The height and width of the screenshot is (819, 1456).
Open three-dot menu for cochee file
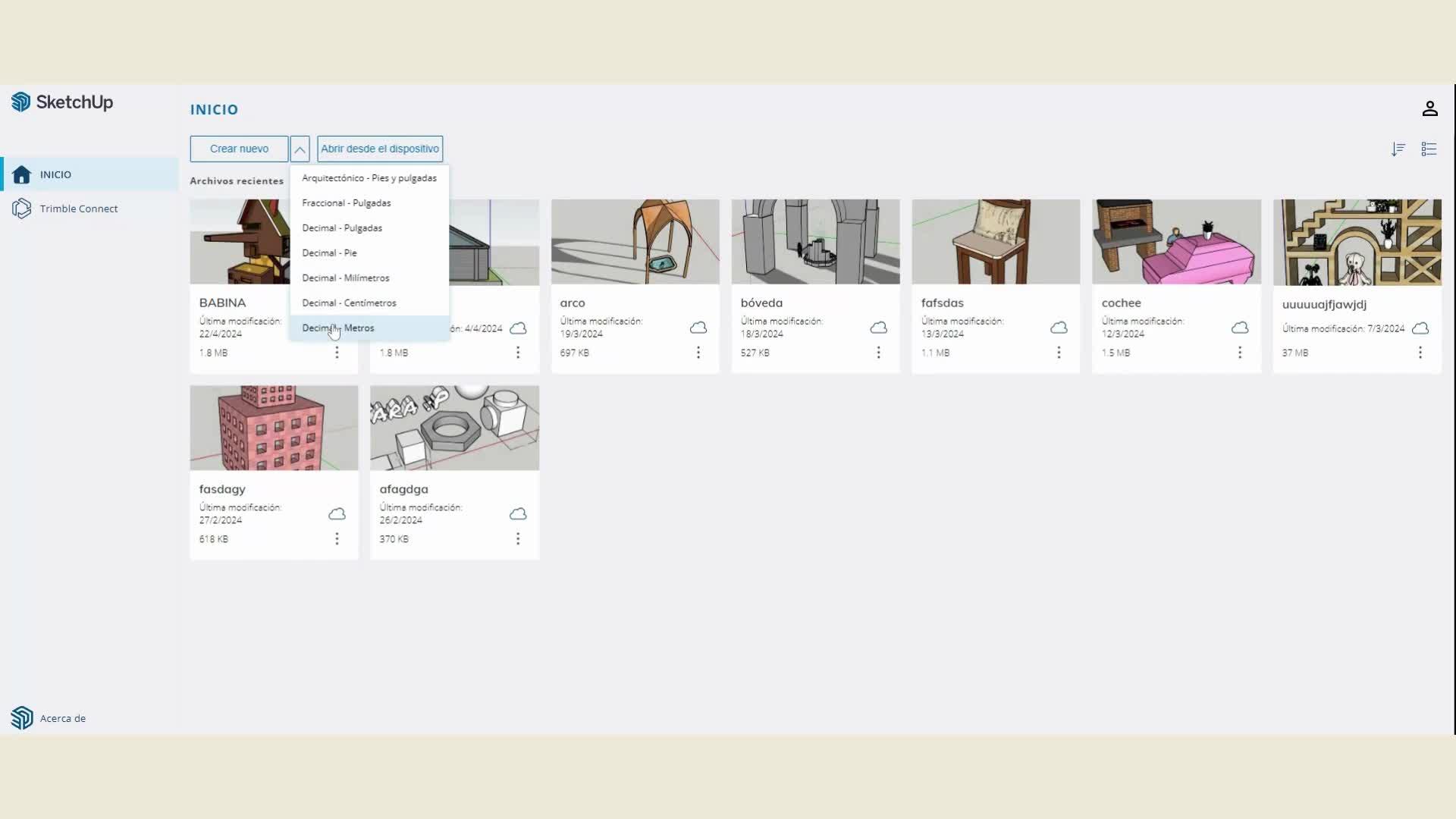(x=1239, y=353)
